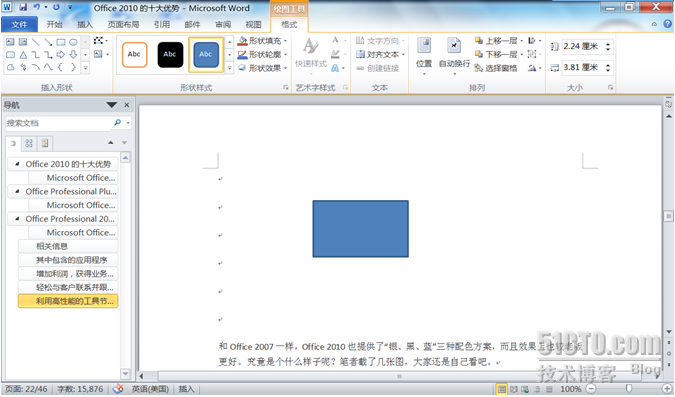Expand shape styles gallery more button
The image size is (675, 397).
click(230, 68)
